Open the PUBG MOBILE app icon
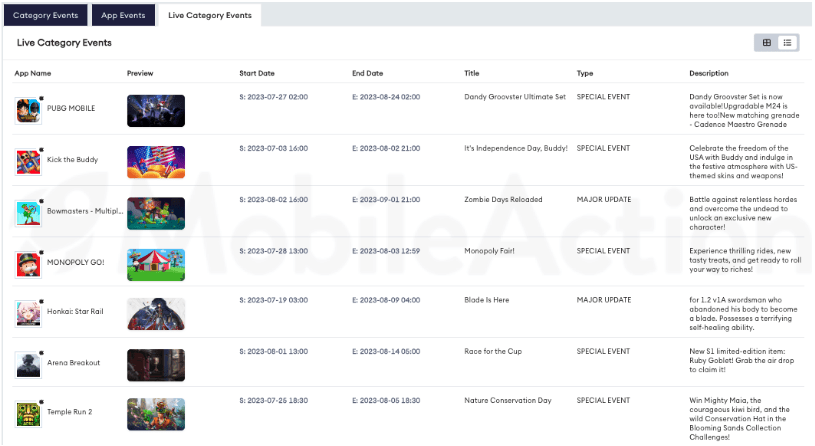 click(x=28, y=110)
